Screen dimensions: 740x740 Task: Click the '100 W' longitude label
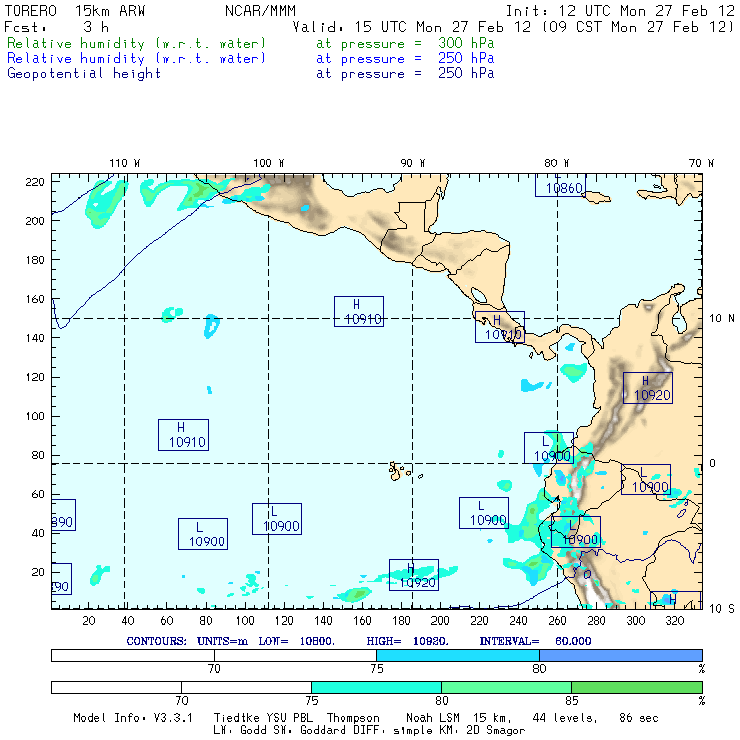[x=269, y=163]
